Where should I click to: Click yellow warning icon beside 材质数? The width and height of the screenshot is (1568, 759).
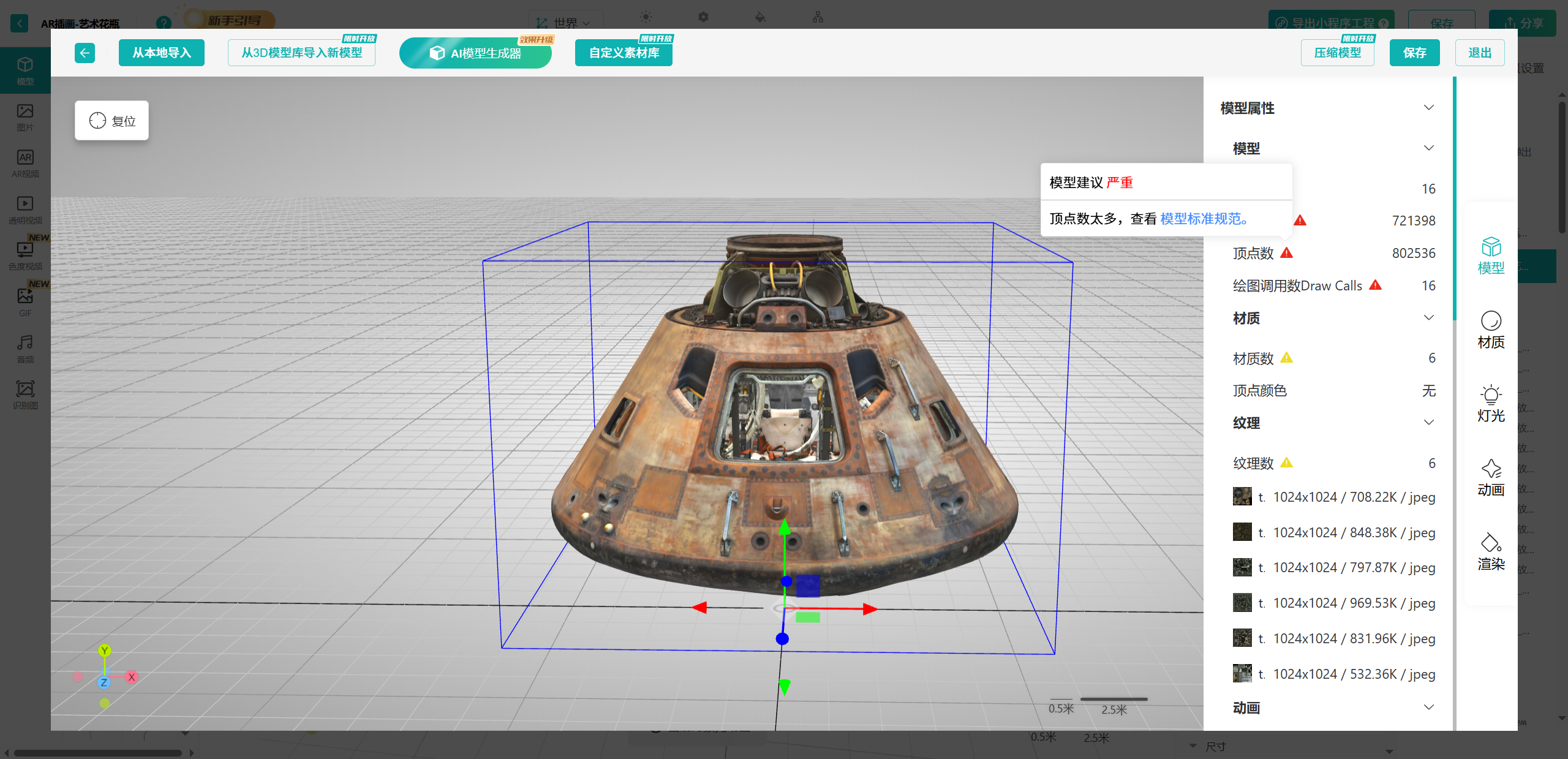[x=1286, y=358]
